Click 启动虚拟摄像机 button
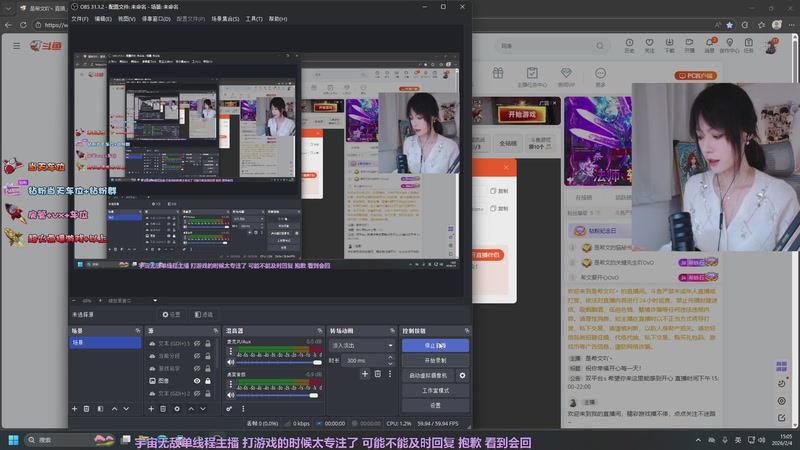 point(428,376)
